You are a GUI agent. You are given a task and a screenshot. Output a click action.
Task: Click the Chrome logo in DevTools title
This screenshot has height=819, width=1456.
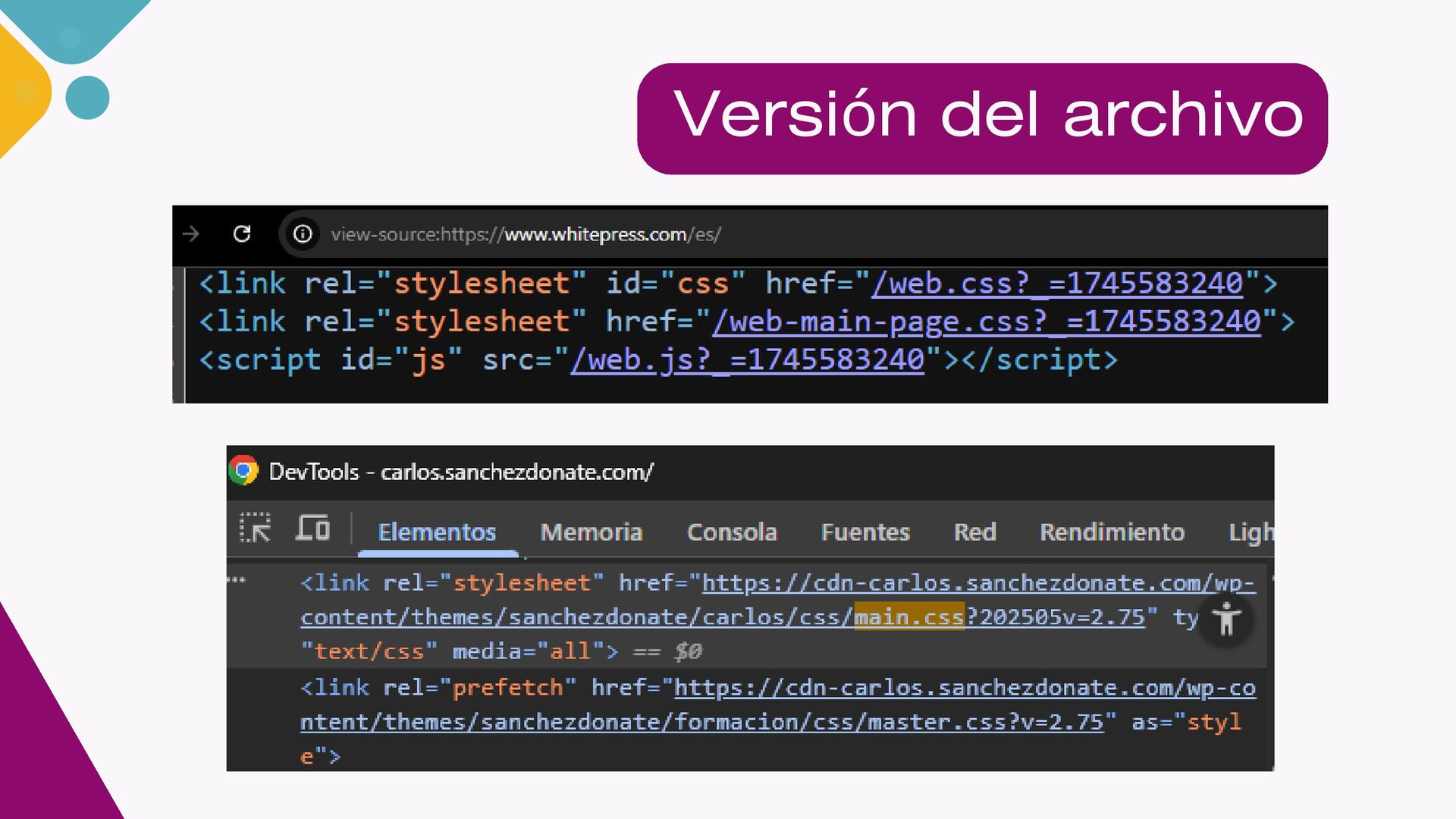pyautogui.click(x=244, y=471)
